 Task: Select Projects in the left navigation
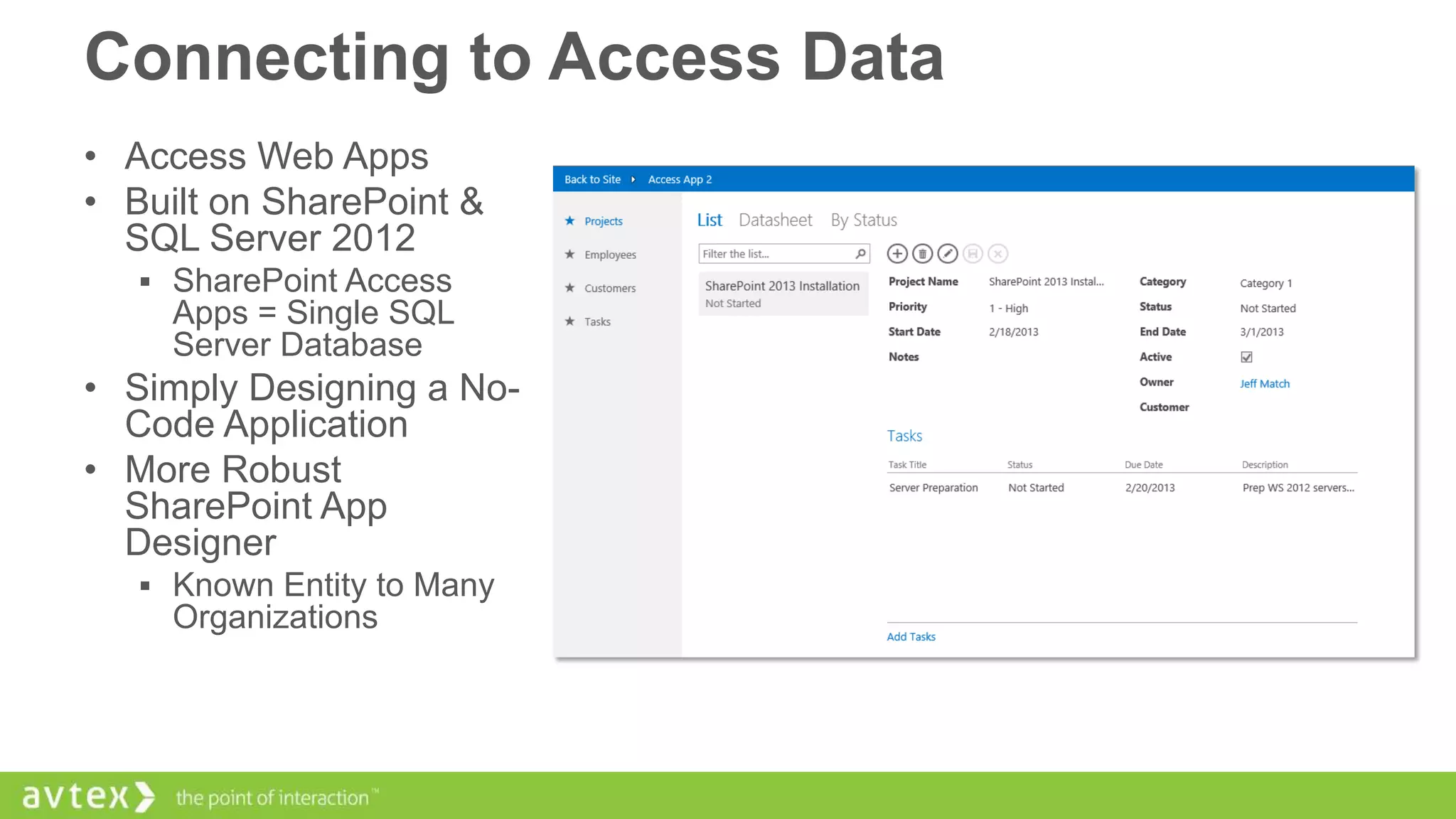pos(604,221)
